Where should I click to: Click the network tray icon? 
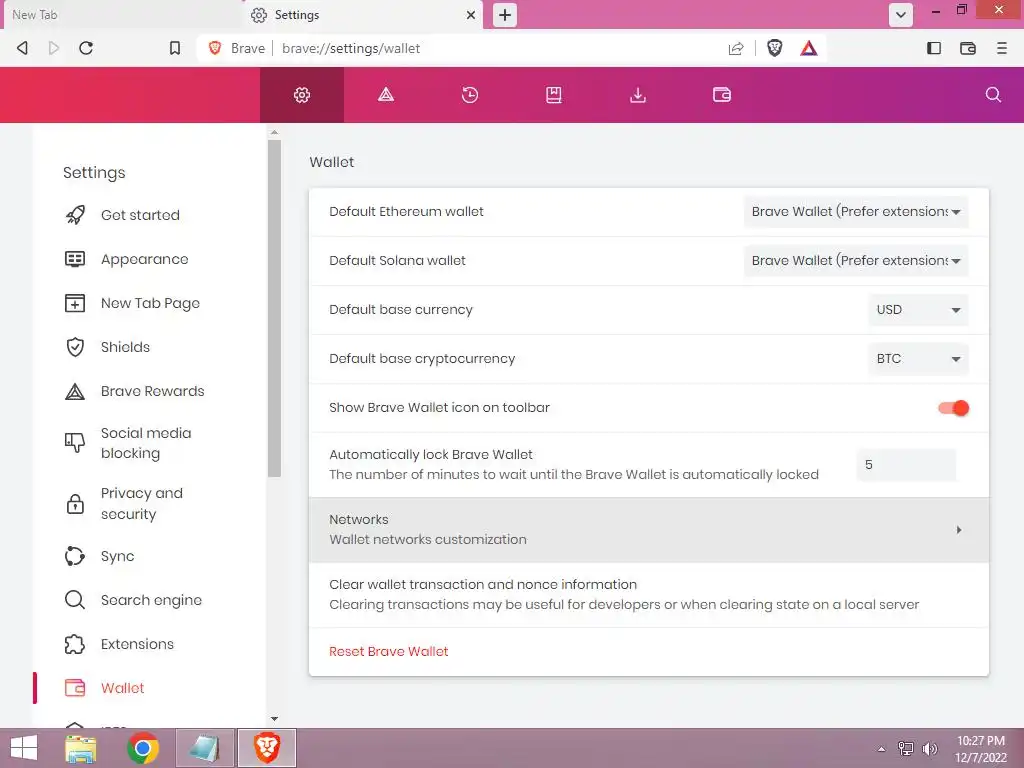pyautogui.click(x=906, y=749)
